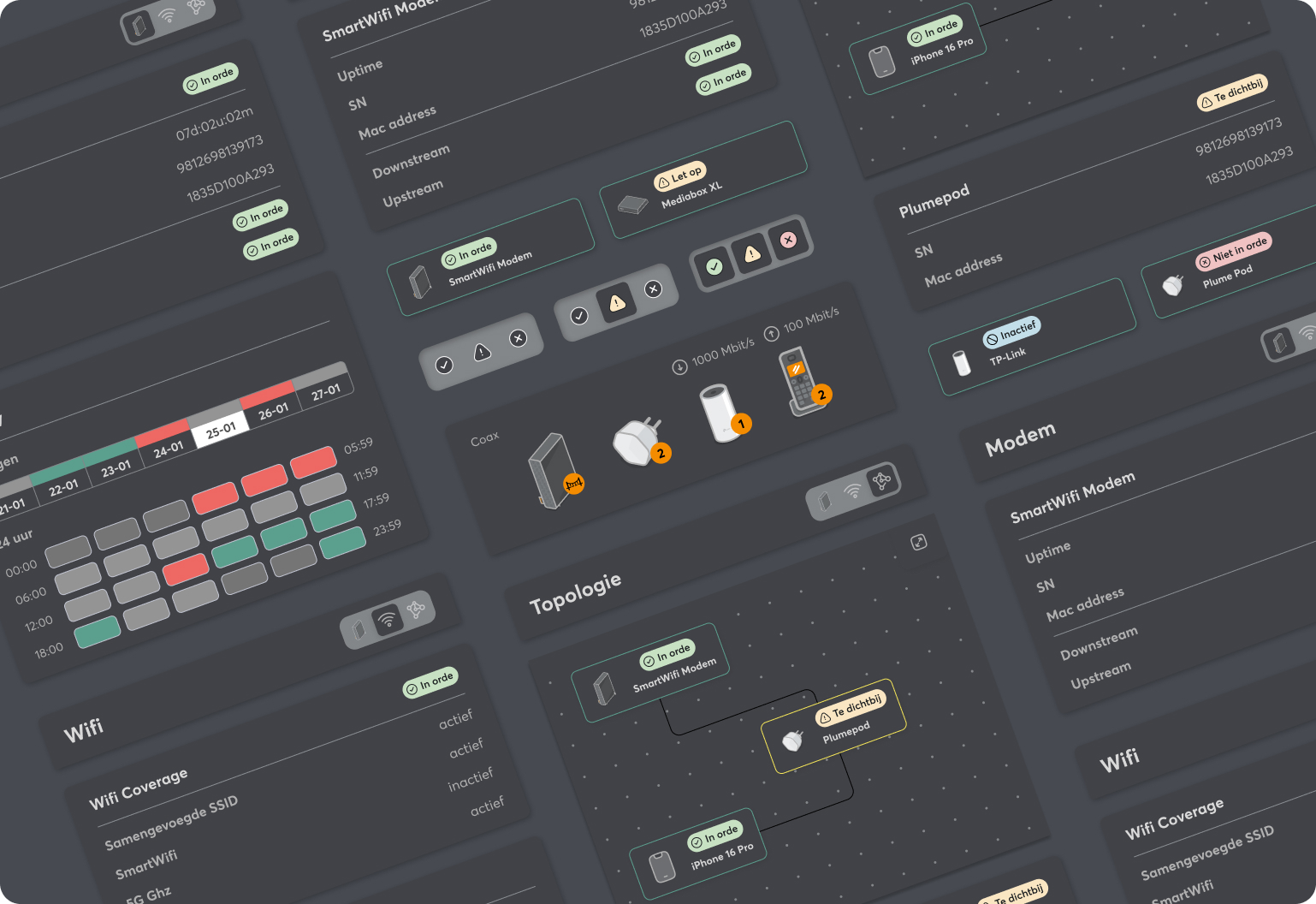Select the pink X option in the colored status selector
Image resolution: width=1316 pixels, height=904 pixels.
tap(788, 241)
